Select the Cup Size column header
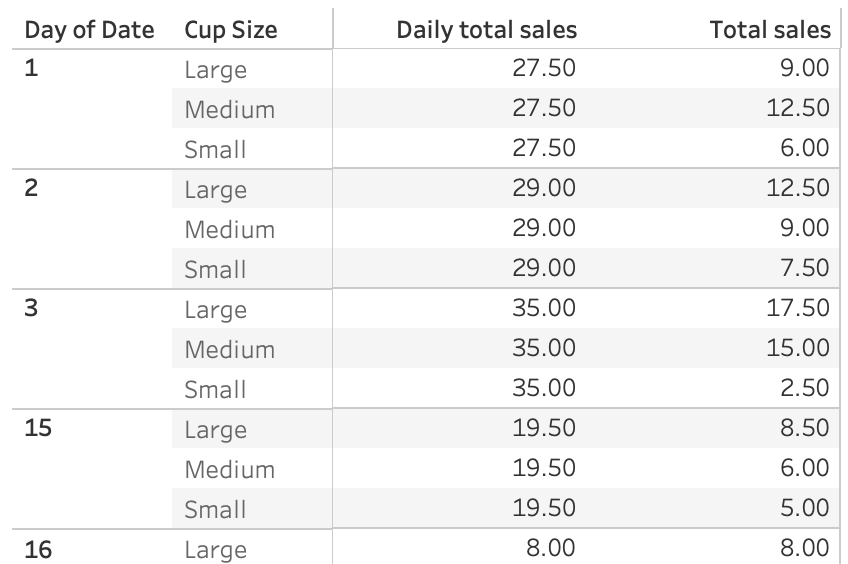Image resolution: width=848 pixels, height=564 pixels. [x=230, y=30]
